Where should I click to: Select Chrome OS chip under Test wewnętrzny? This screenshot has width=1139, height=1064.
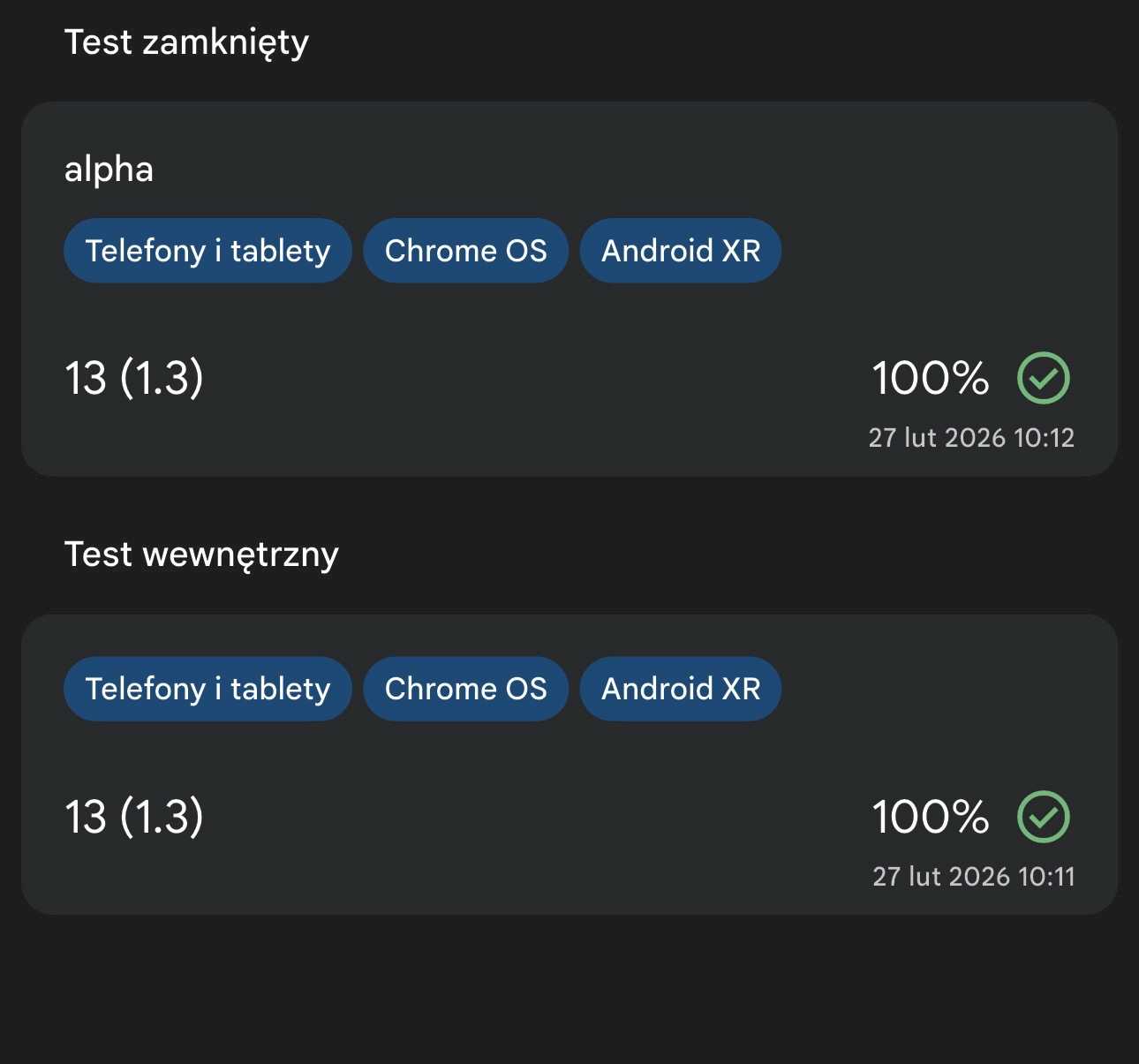pos(465,689)
